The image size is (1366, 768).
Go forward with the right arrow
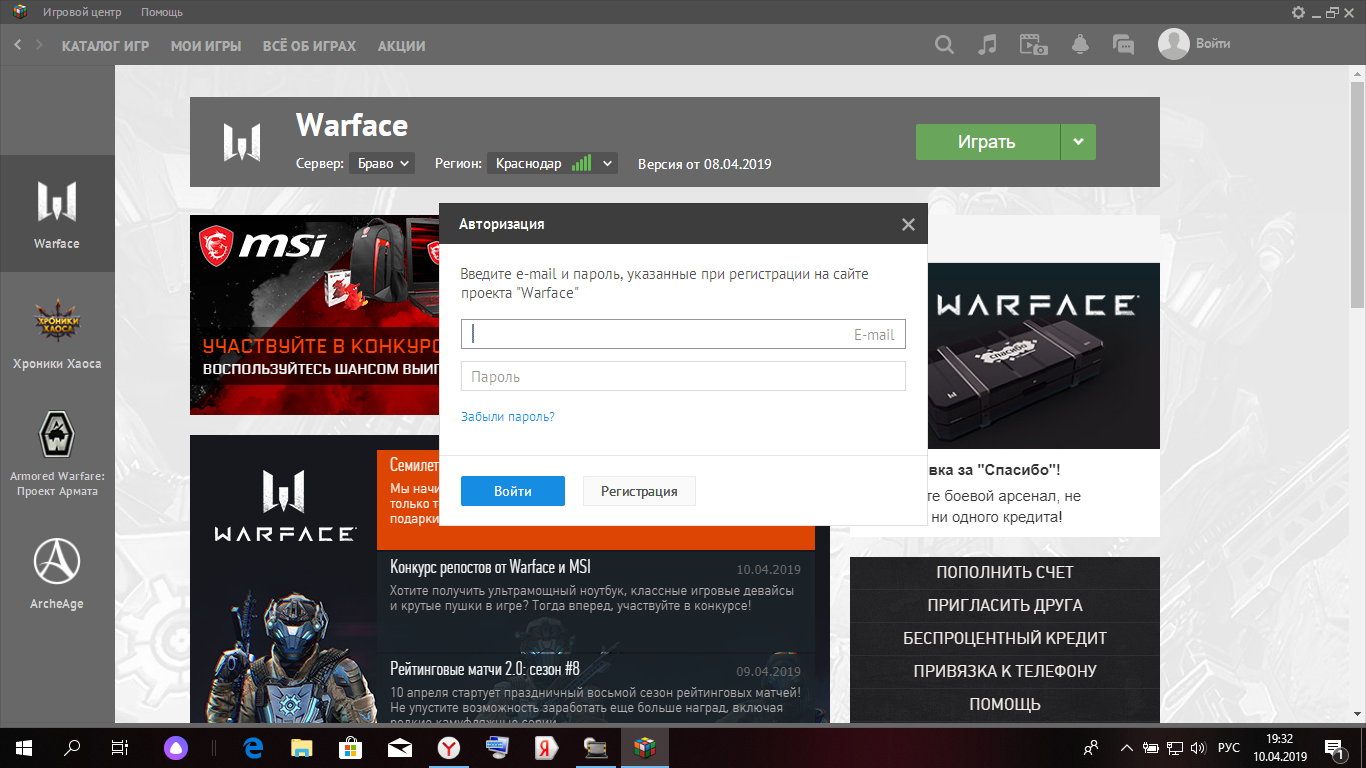(39, 45)
